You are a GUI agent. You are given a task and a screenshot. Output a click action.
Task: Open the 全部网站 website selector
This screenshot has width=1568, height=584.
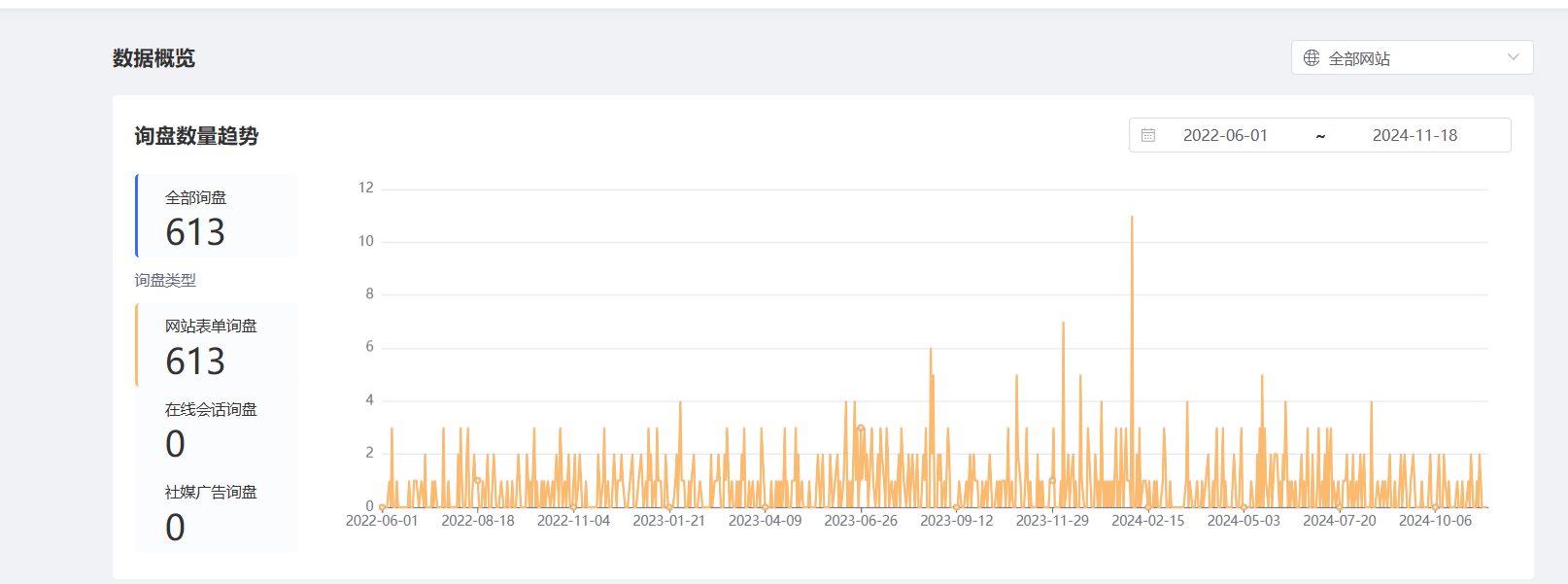point(1411,58)
